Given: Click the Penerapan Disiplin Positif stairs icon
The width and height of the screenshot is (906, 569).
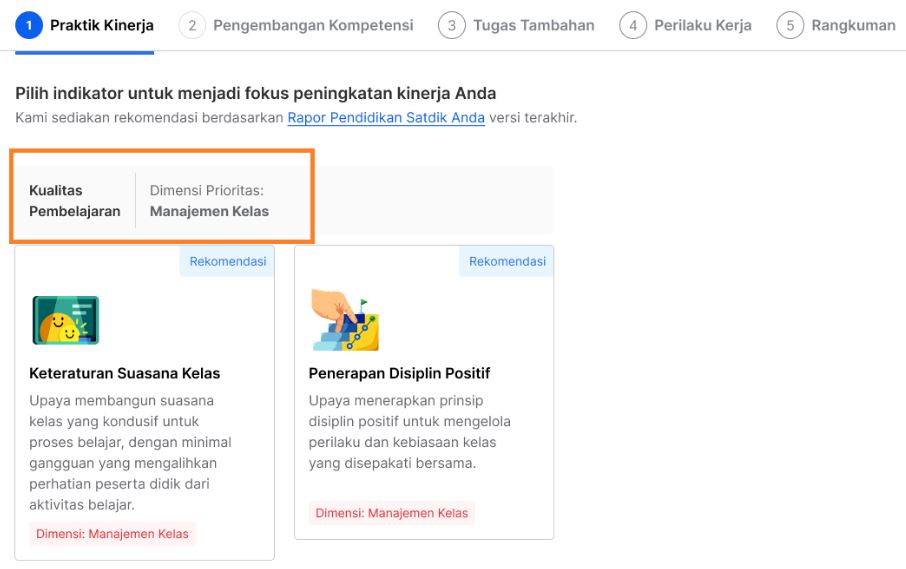Looking at the screenshot, I should pos(345,320).
